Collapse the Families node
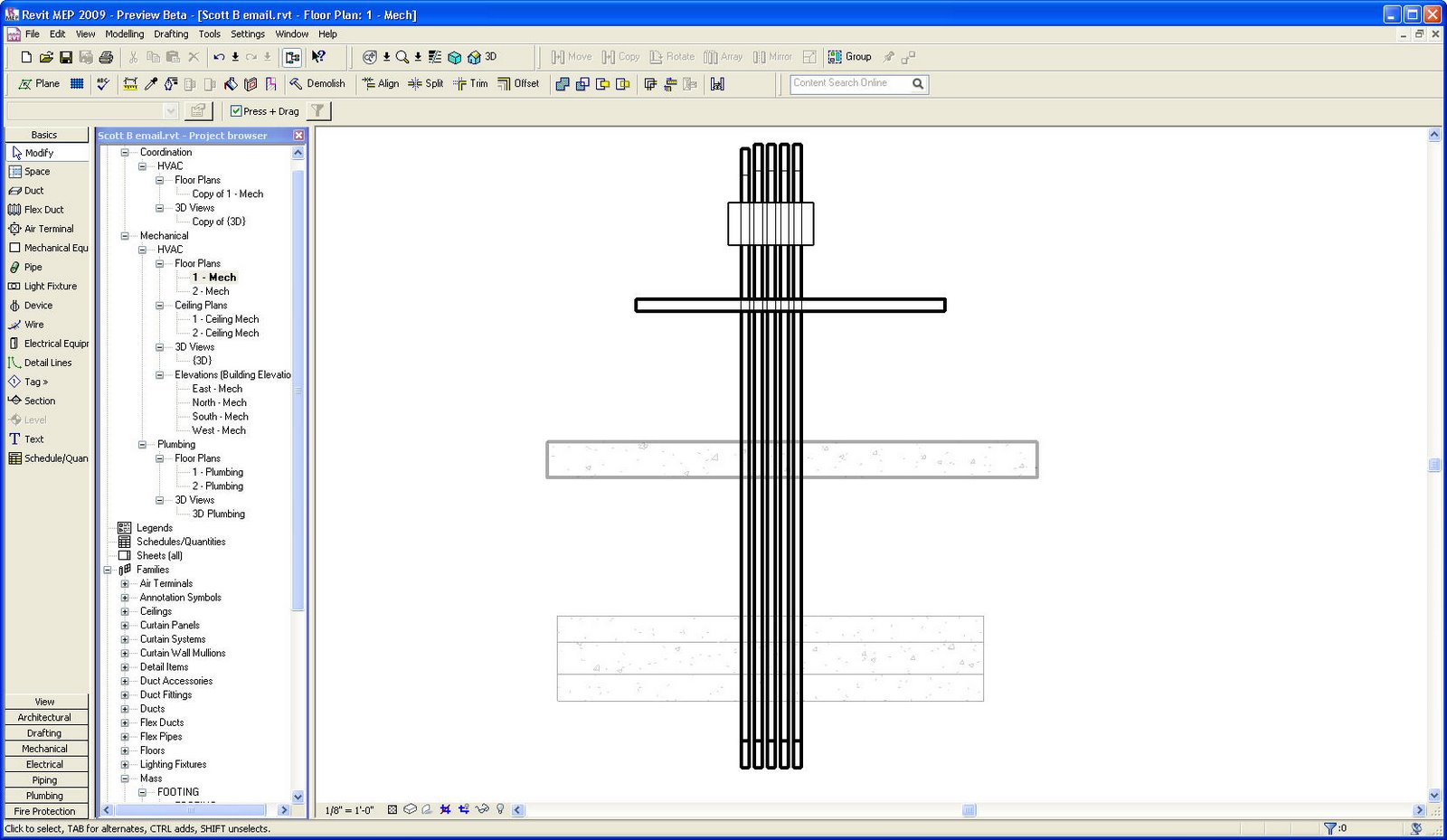 108,570
